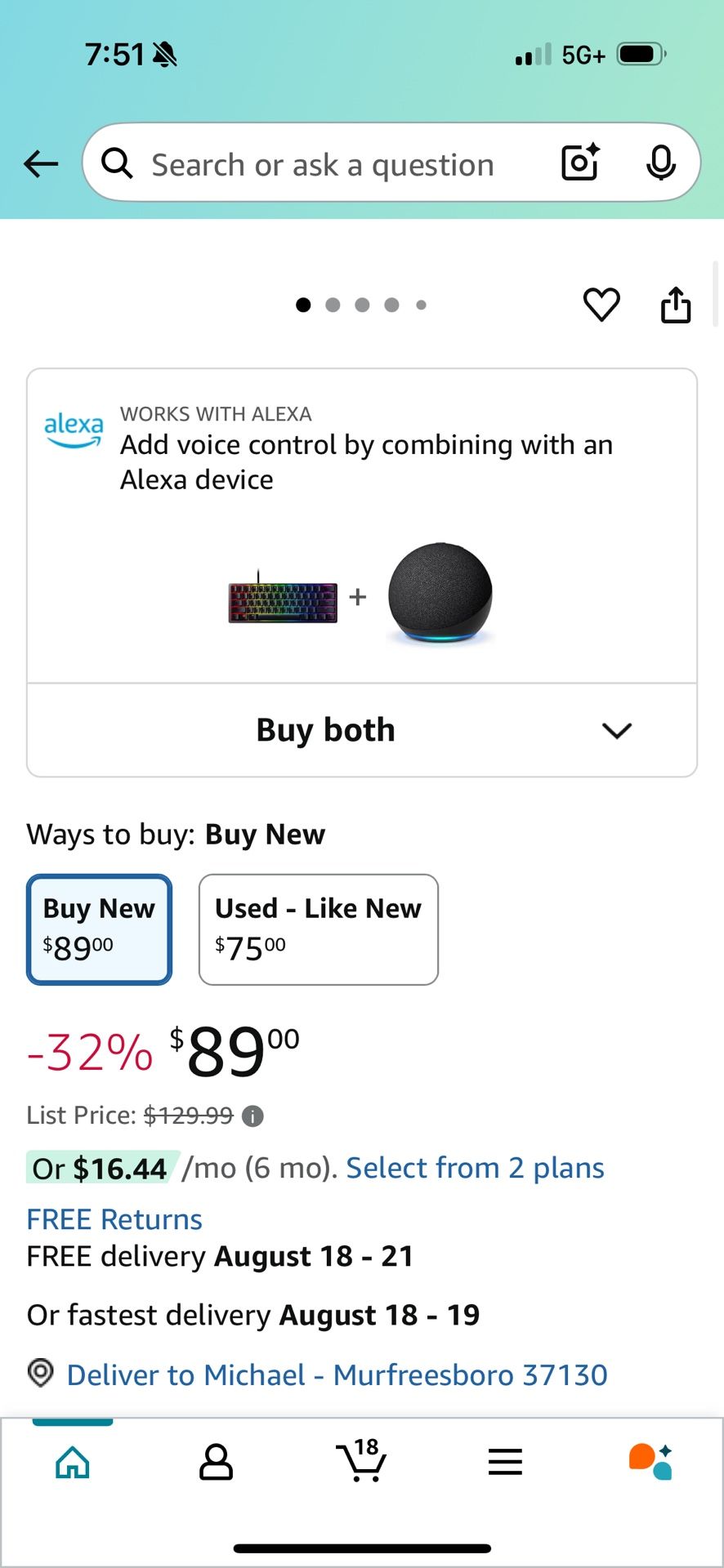Go to Home tab
Screen dimensions: 724x1568
73,1461
